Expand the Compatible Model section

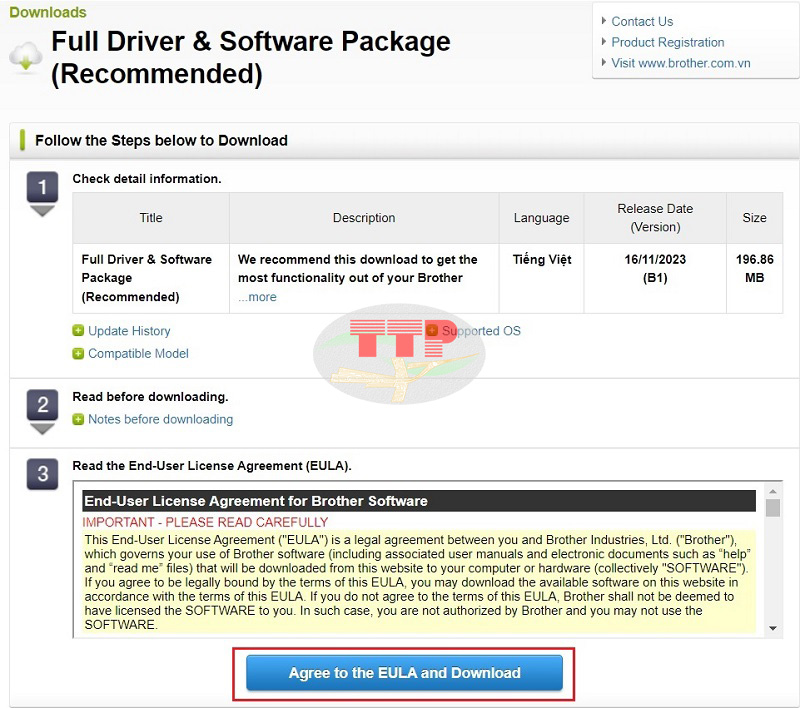[138, 353]
